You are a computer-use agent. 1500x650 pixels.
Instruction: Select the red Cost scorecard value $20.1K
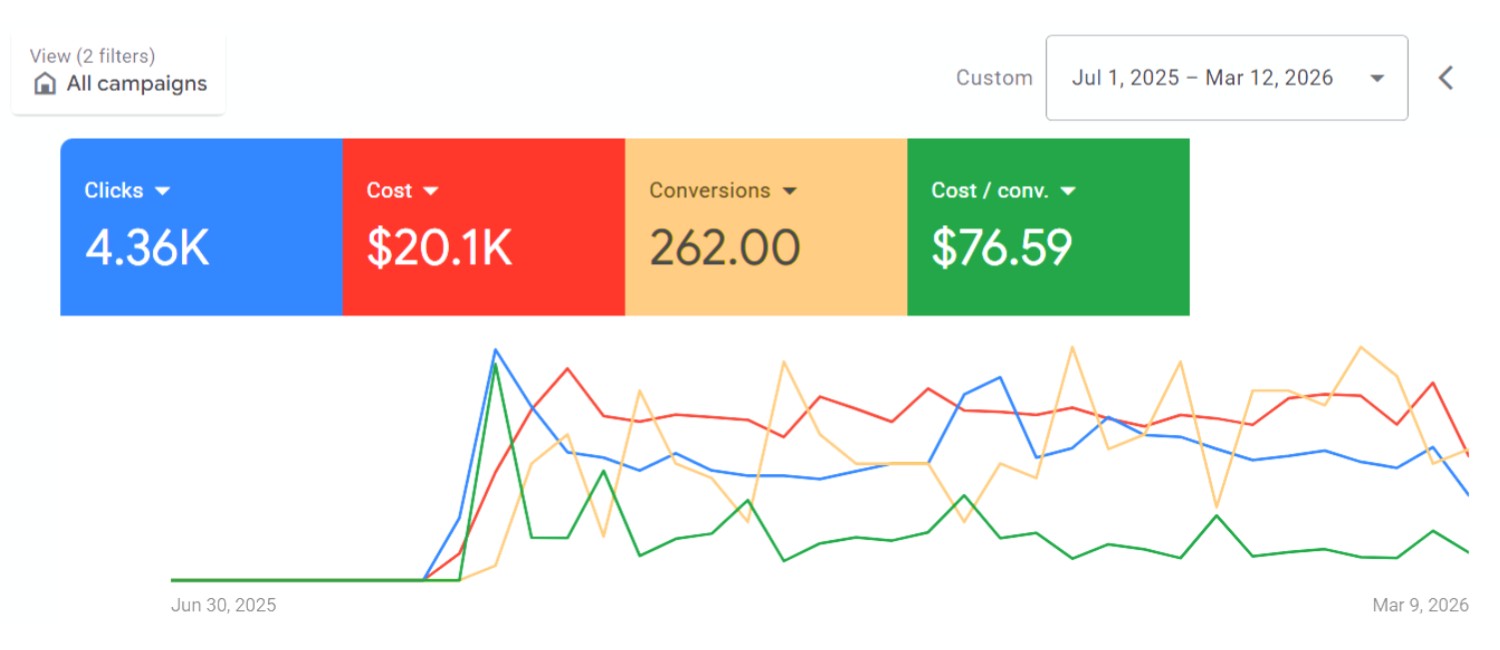tap(439, 248)
